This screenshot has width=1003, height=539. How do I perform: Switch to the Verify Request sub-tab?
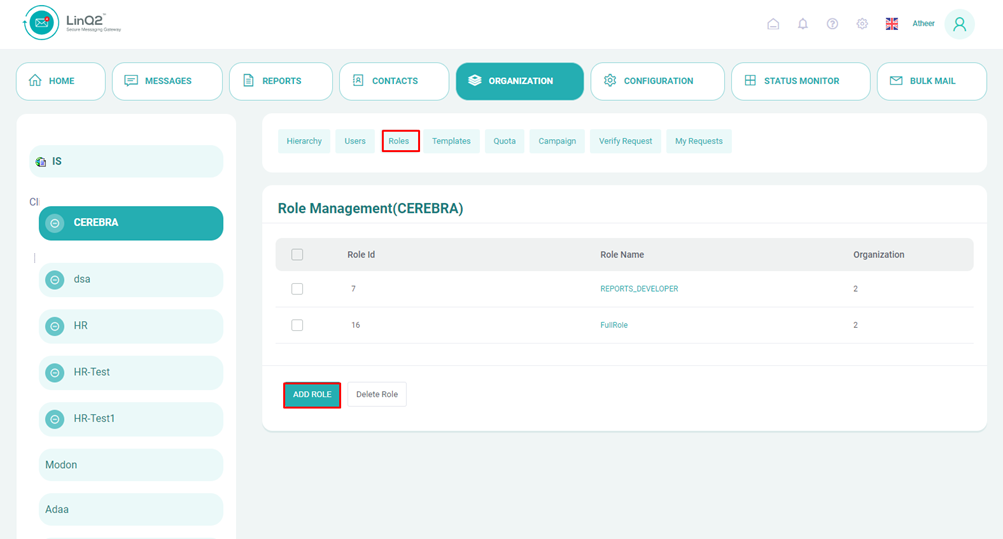[626, 141]
